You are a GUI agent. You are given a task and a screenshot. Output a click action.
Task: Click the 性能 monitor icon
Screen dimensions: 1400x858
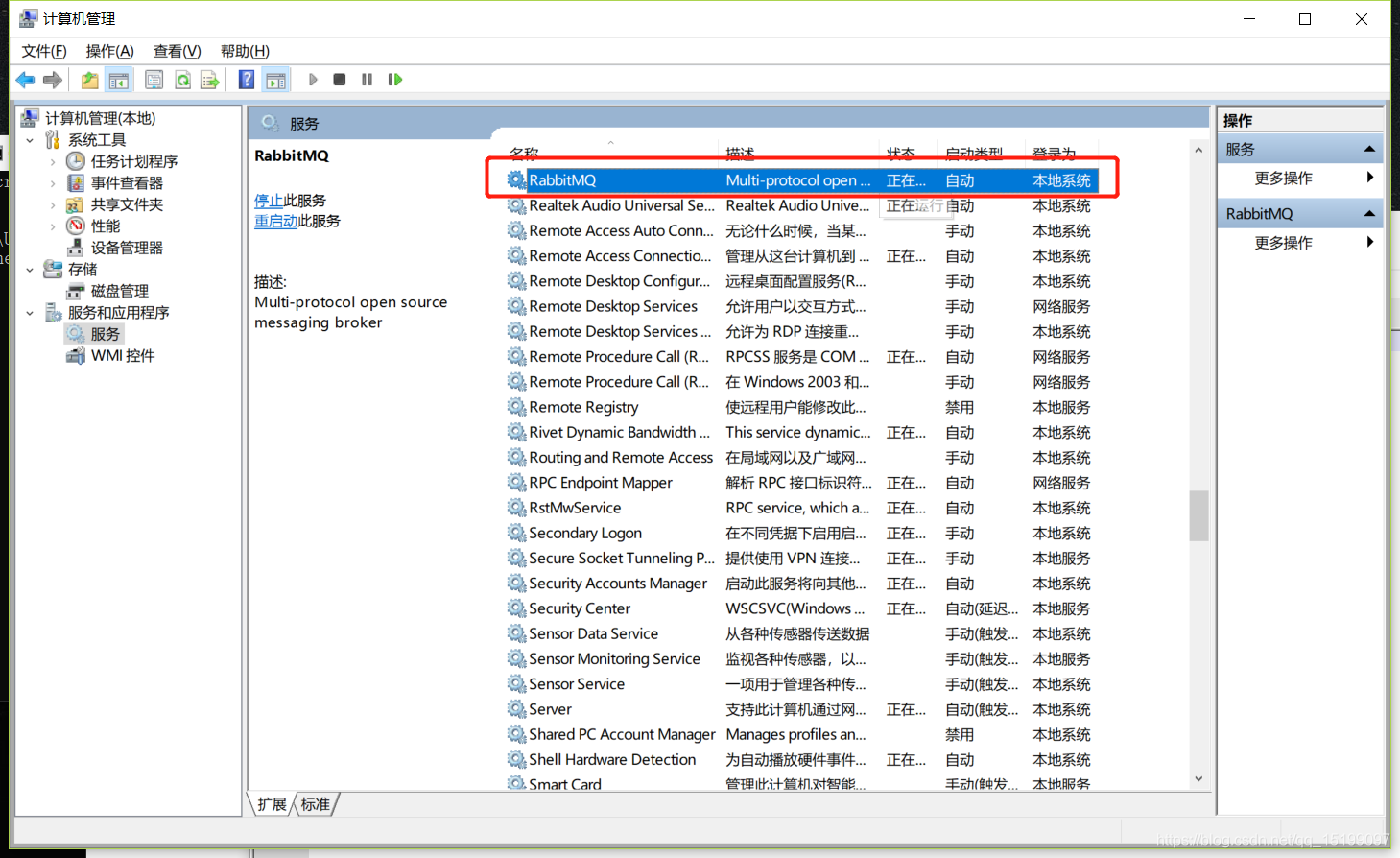(76, 226)
